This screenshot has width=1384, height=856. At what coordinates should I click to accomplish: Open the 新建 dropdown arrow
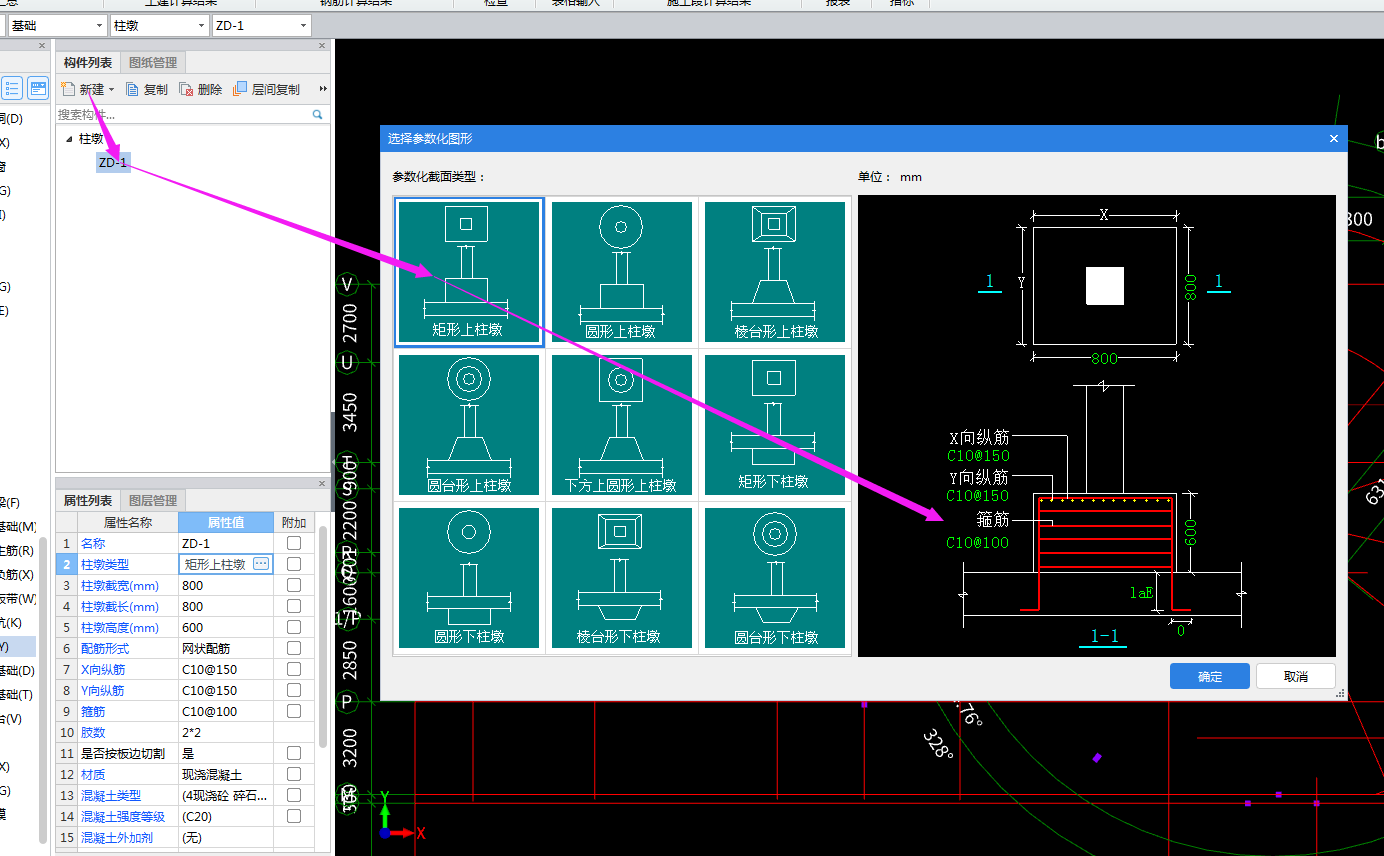tap(112, 90)
